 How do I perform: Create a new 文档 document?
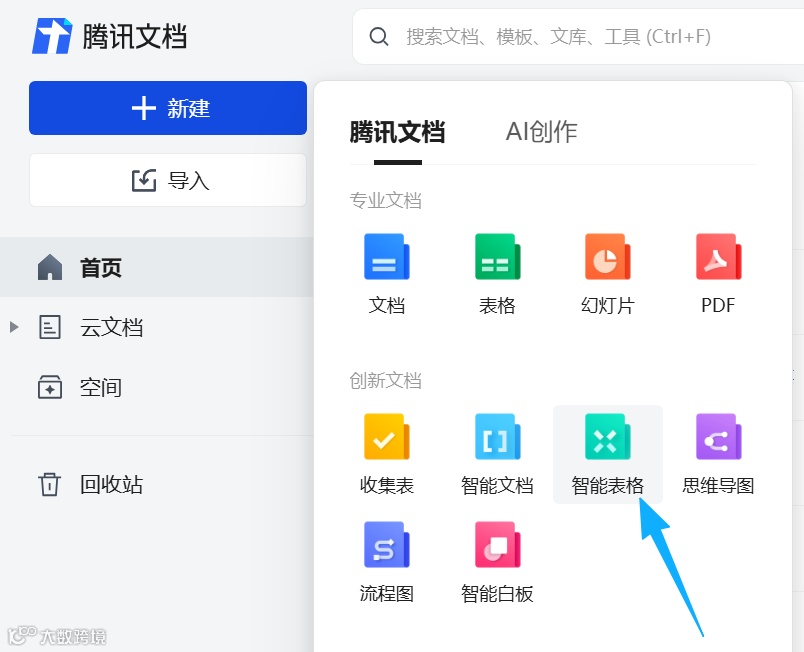[x=387, y=274]
